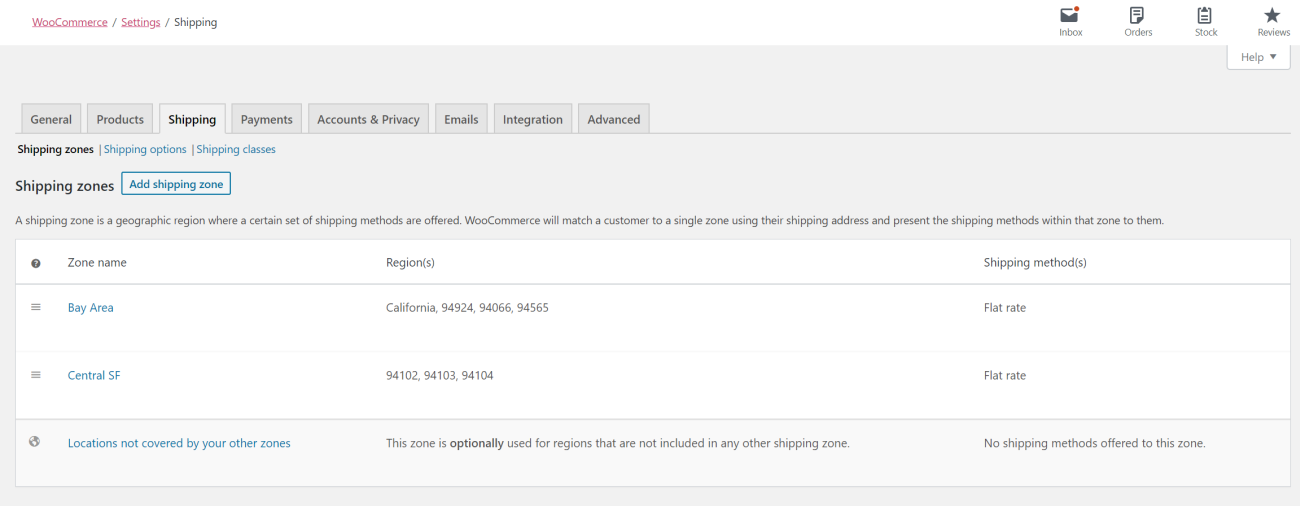Open the Payments tab
1300x506 pixels.
[x=266, y=119]
